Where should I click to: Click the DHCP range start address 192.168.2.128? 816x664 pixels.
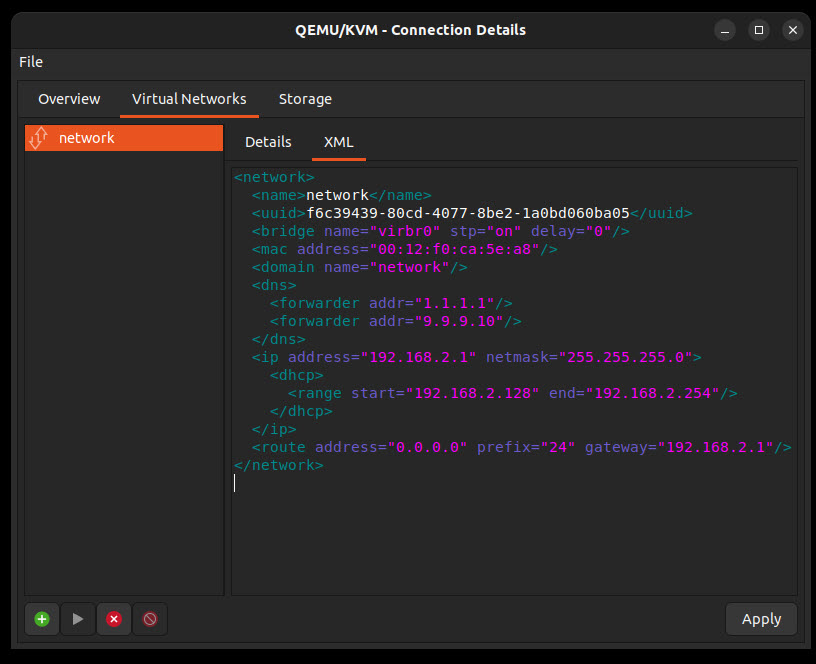click(472, 393)
